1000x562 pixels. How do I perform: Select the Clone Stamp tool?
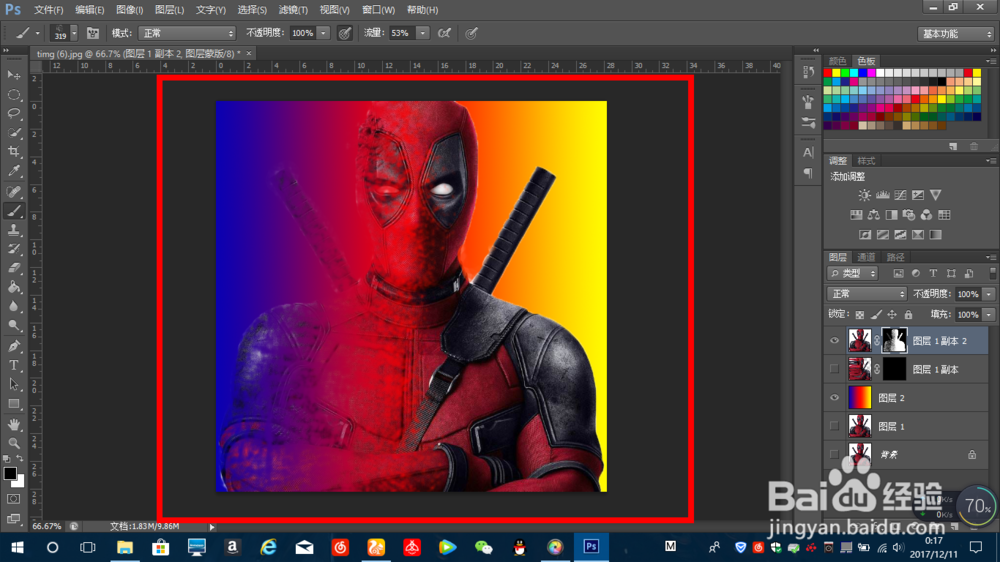(x=14, y=229)
